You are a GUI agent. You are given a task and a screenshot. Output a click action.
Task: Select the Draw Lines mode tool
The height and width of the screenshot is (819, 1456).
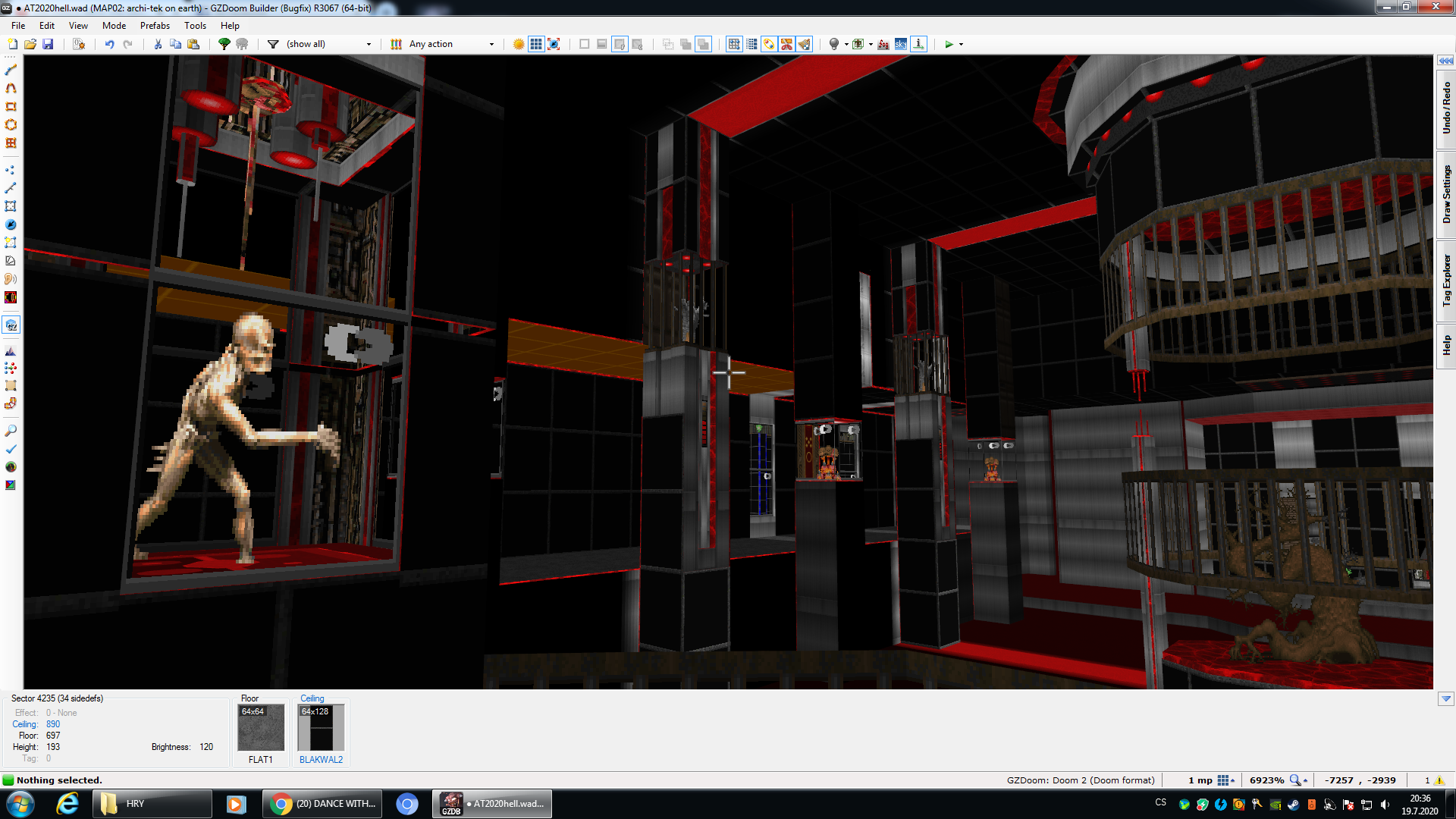pos(11,70)
